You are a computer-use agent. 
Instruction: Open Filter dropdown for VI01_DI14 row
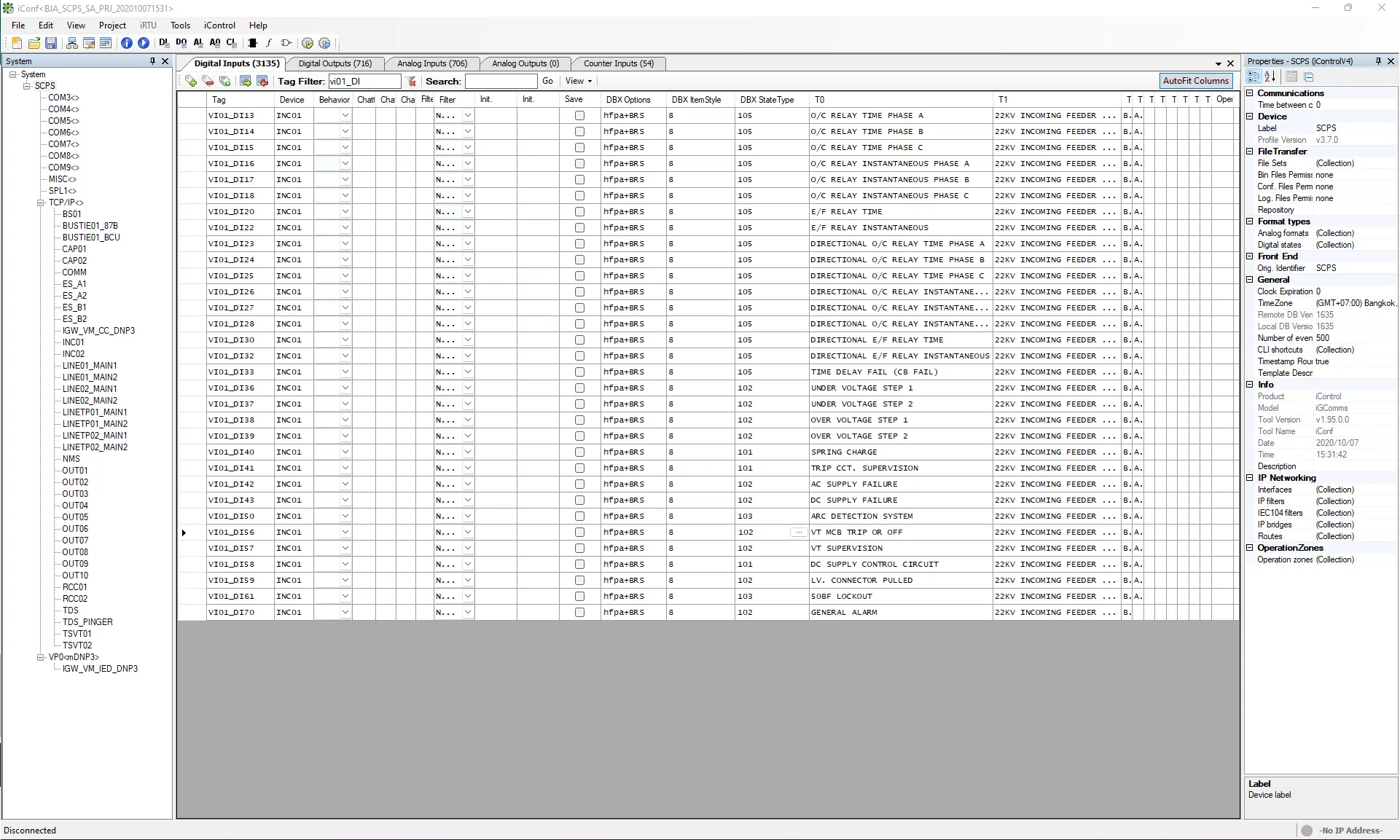click(x=468, y=131)
